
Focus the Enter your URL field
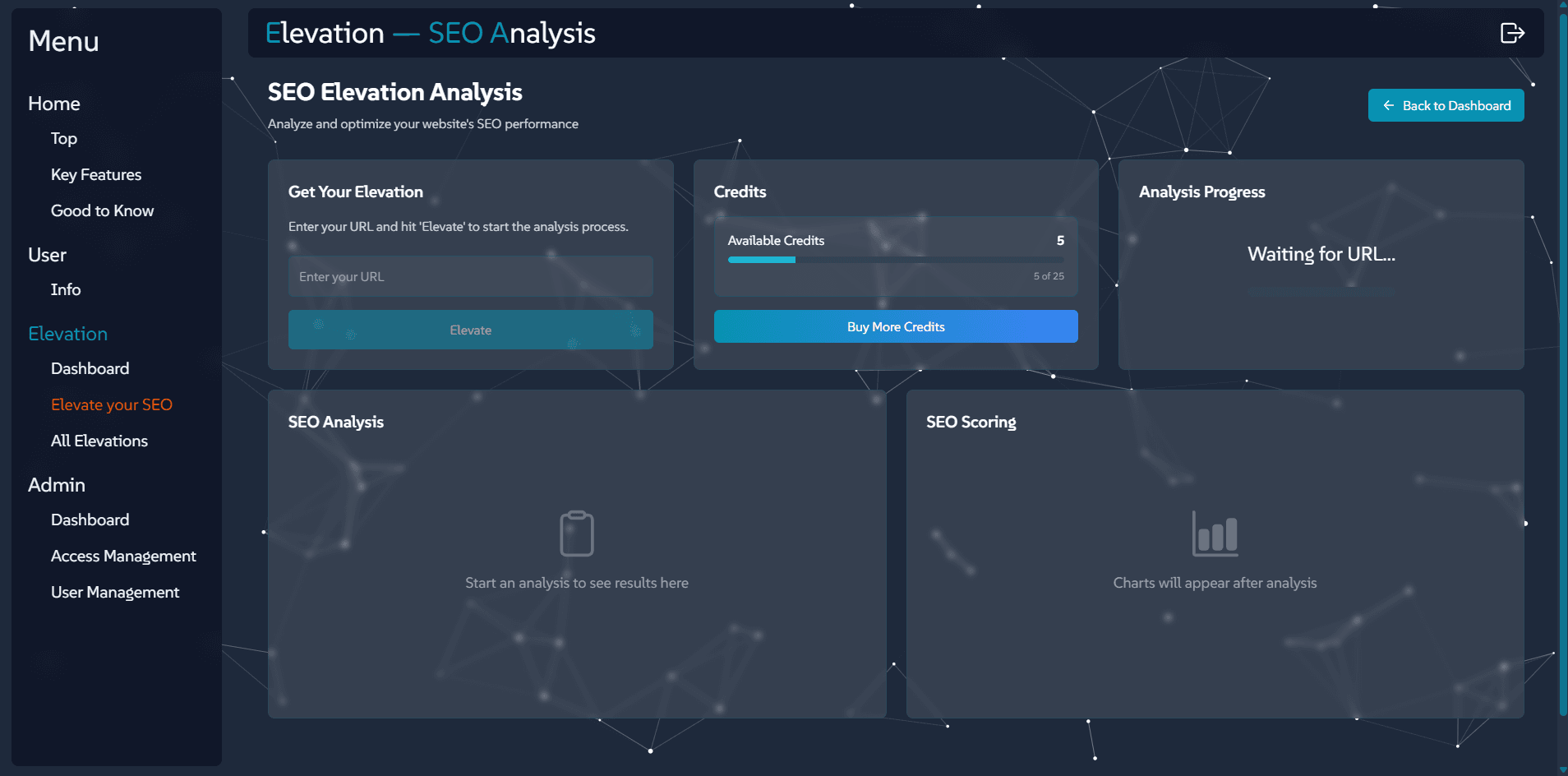(x=470, y=276)
